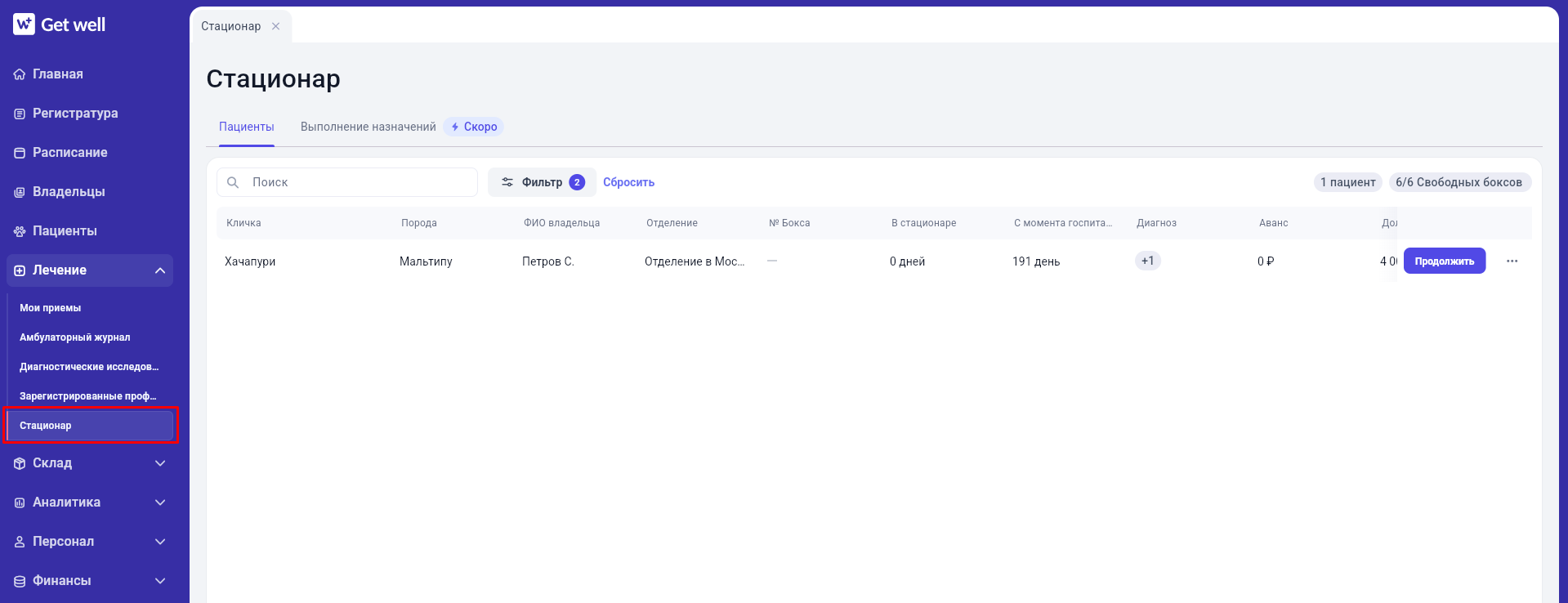
Task: Click the Get well logo icon
Action: (x=24, y=25)
